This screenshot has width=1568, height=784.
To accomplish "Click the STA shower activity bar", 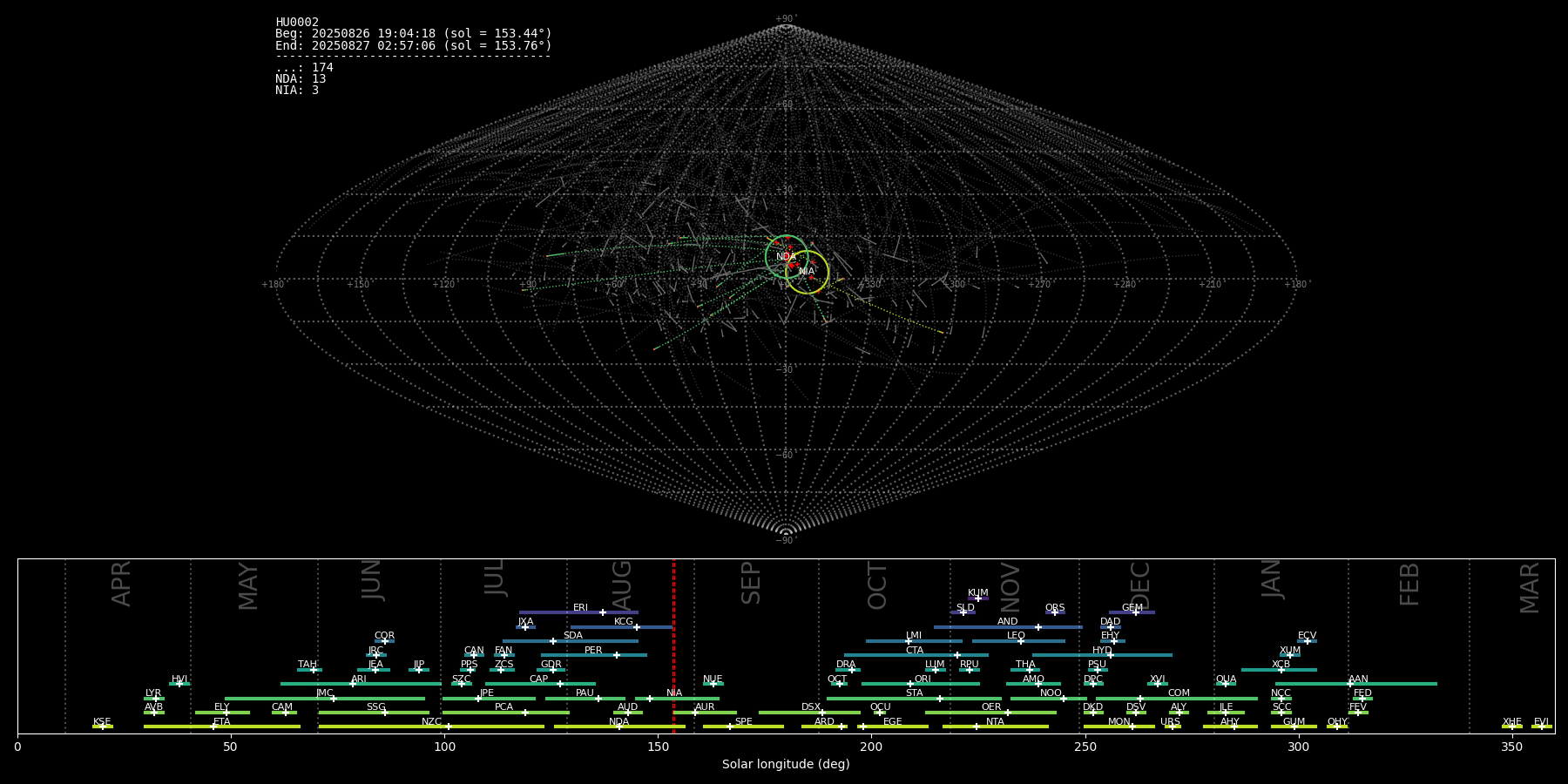I will [915, 699].
